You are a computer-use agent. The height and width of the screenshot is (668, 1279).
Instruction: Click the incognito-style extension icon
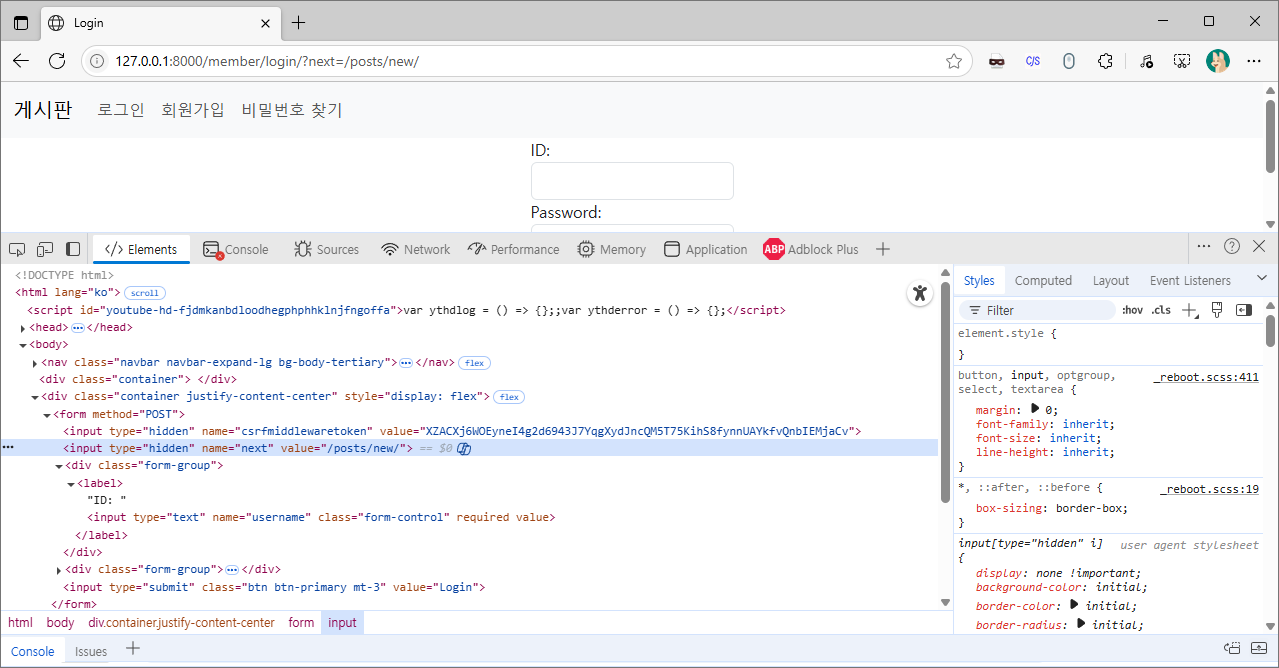996,61
